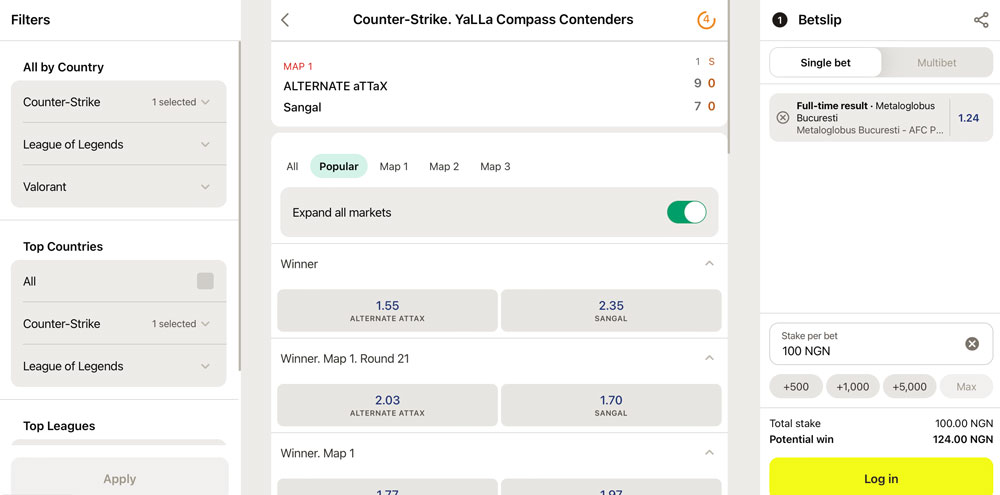This screenshot has width=1000, height=495.
Task: Clear the stake per bet field
Action: coord(971,344)
